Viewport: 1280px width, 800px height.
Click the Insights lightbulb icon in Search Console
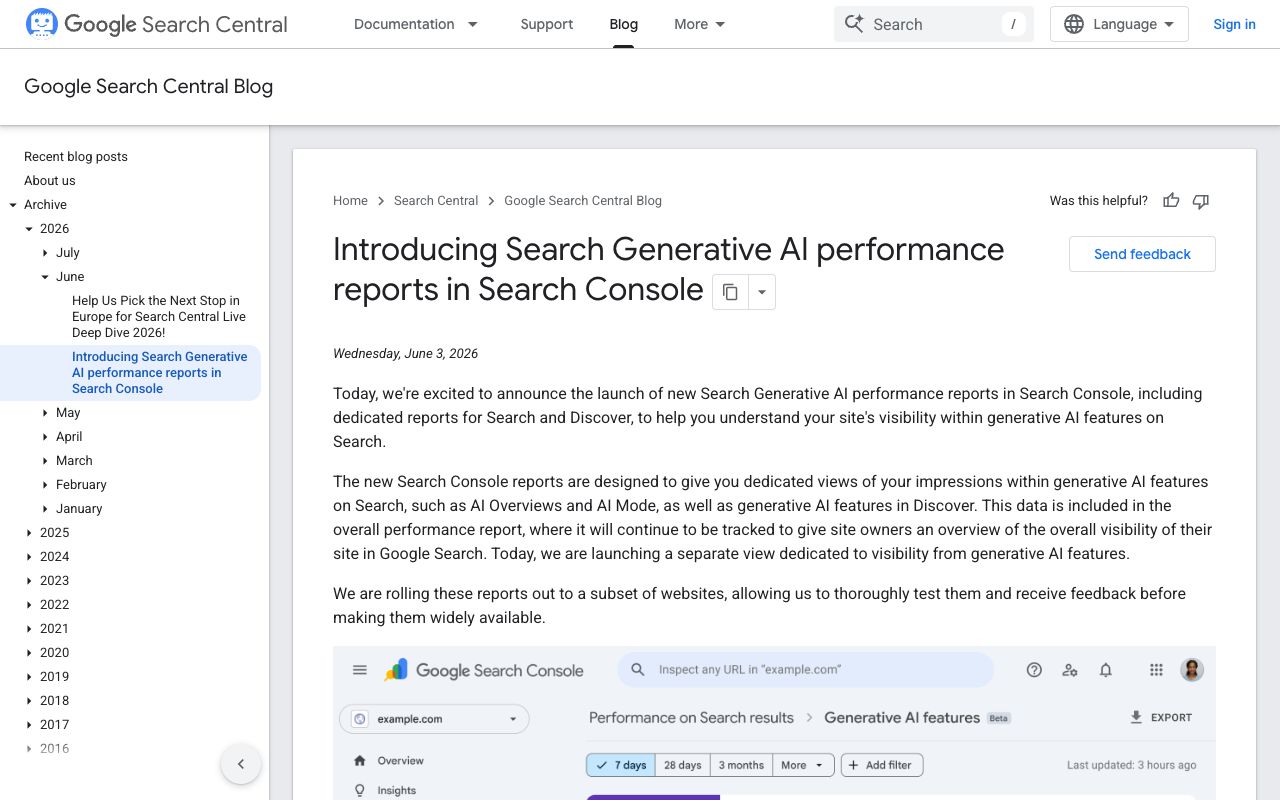click(360, 790)
